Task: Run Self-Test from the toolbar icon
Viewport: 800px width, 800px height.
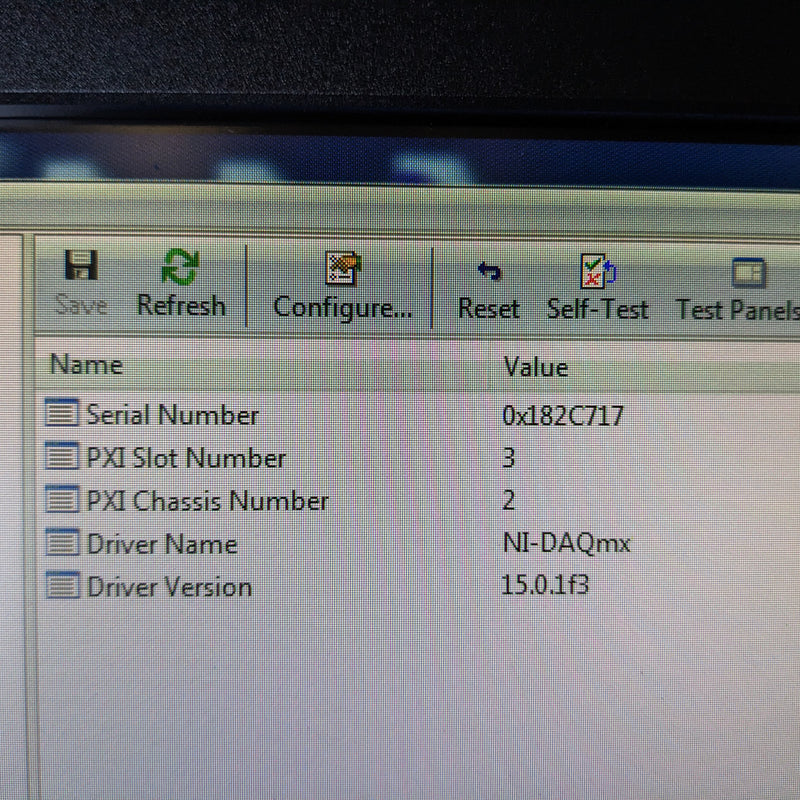Action: click(x=598, y=272)
